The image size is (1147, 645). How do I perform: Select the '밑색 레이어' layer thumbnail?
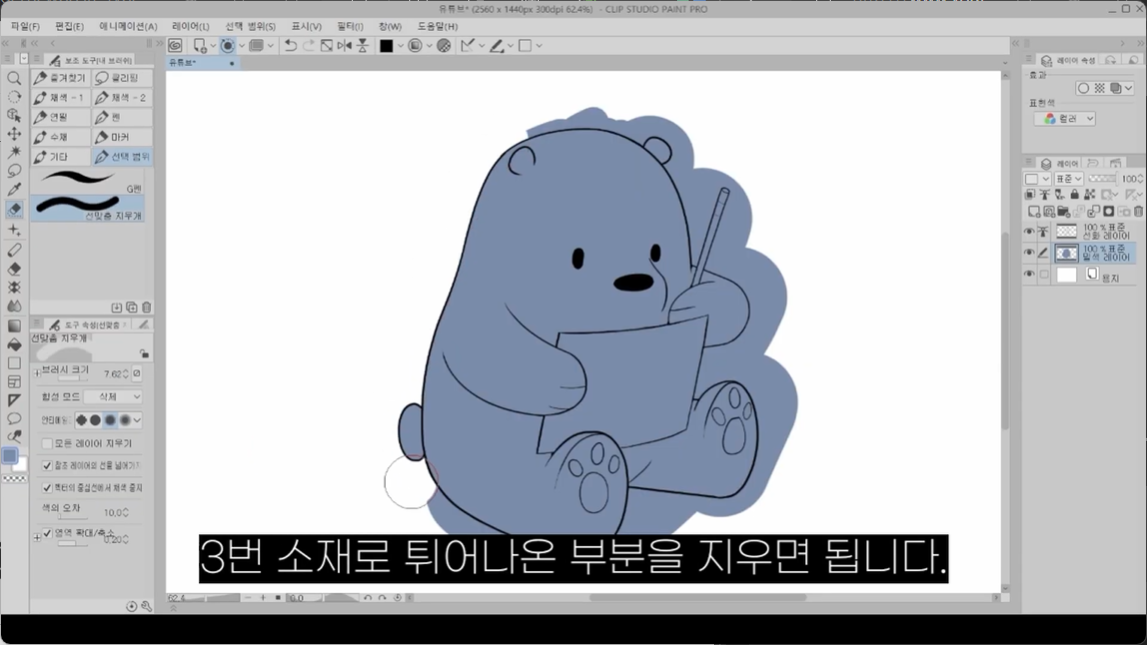[x=1067, y=253]
